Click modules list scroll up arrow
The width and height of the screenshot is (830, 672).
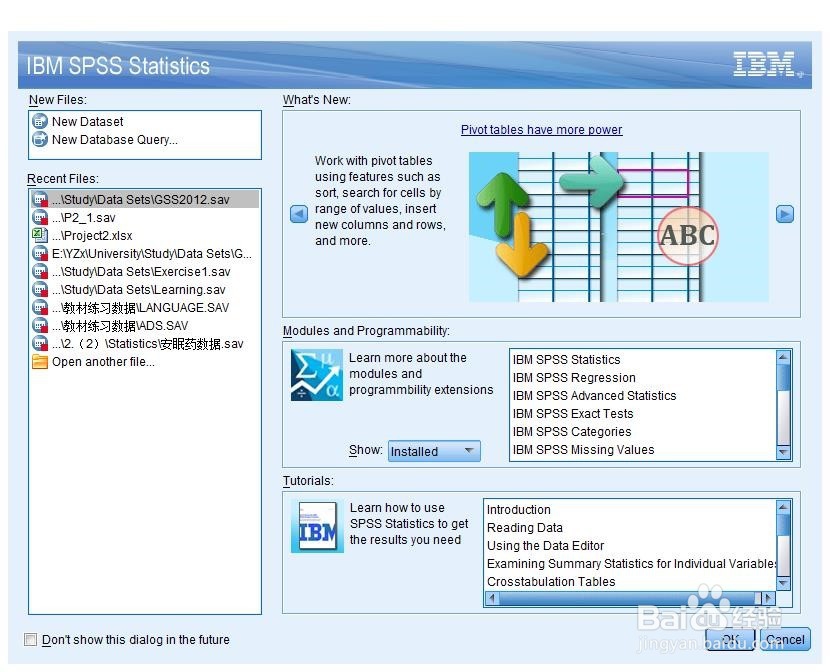click(x=783, y=357)
